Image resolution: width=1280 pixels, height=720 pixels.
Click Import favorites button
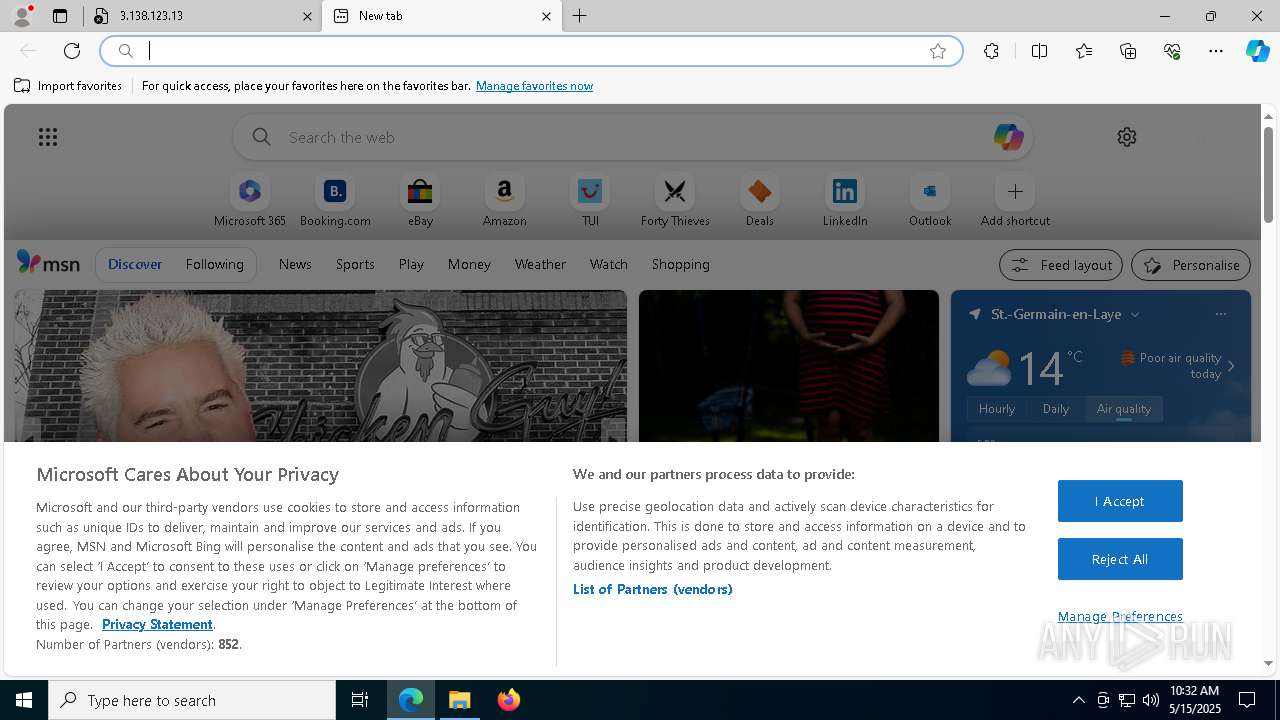pyautogui.click(x=68, y=86)
